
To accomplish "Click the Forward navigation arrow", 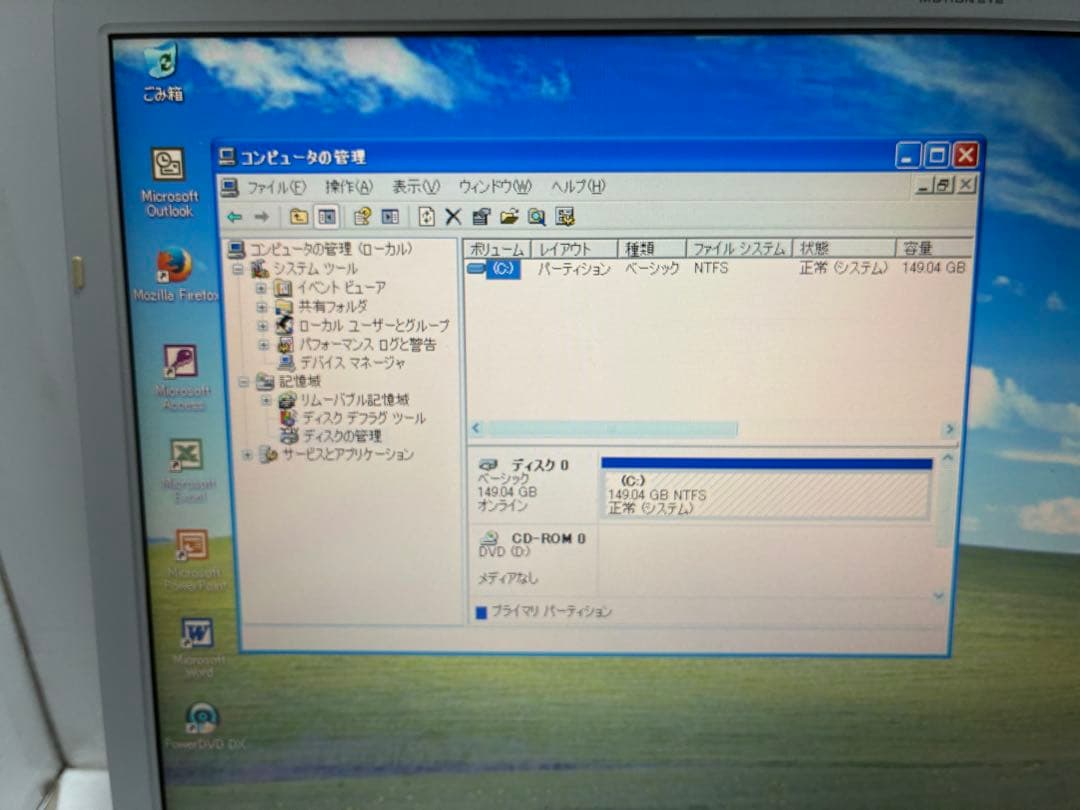I will (262, 216).
